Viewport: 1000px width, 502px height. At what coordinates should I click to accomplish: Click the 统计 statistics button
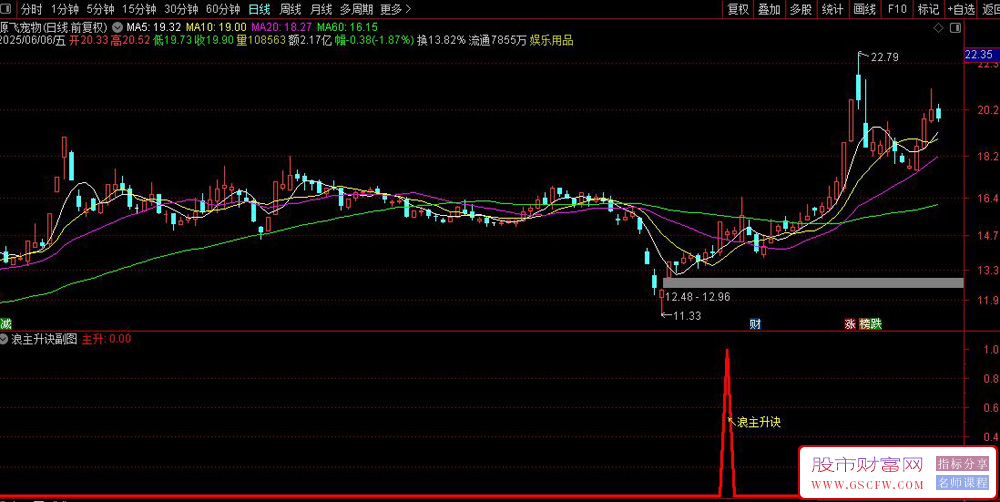point(832,9)
